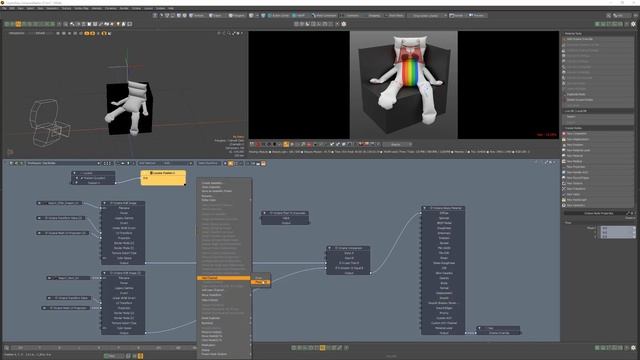Open the Edit menu
Viewport: 640px width, 360px height.
12,8
